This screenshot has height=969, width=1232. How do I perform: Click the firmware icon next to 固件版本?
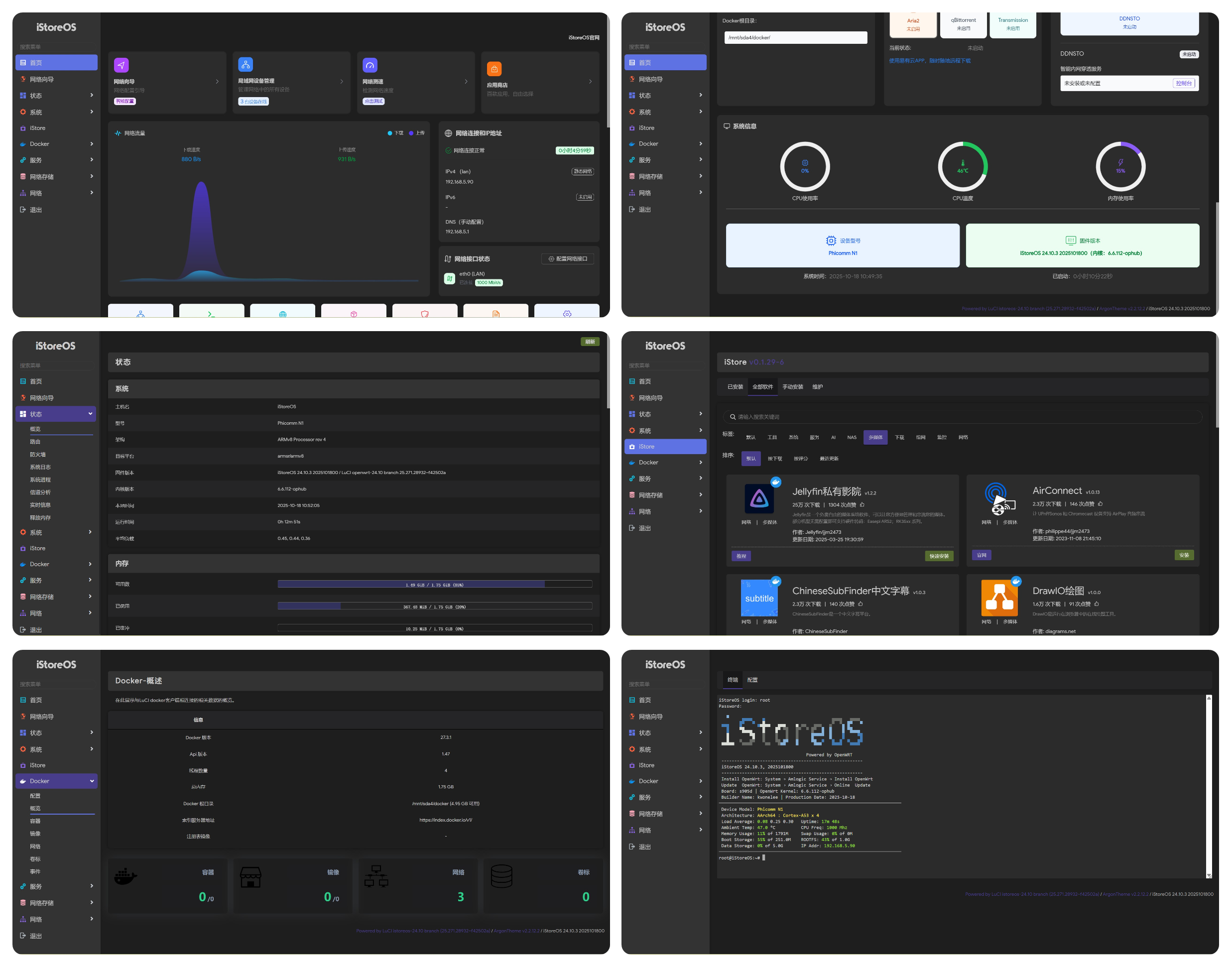tap(1071, 240)
